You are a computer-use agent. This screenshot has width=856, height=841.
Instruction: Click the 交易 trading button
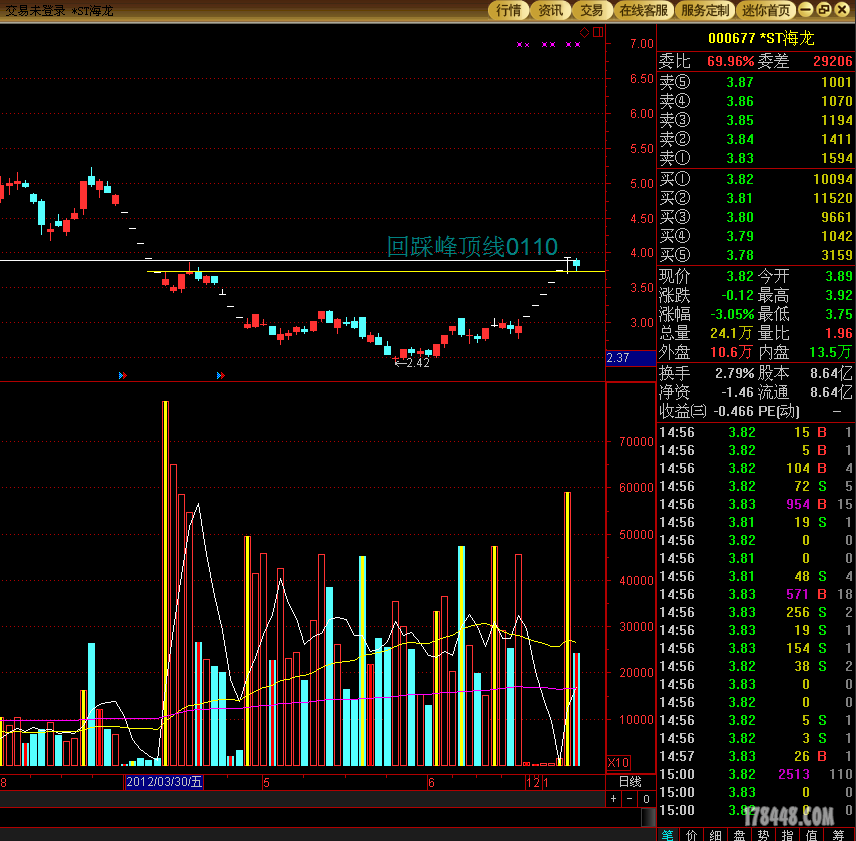[x=592, y=10]
